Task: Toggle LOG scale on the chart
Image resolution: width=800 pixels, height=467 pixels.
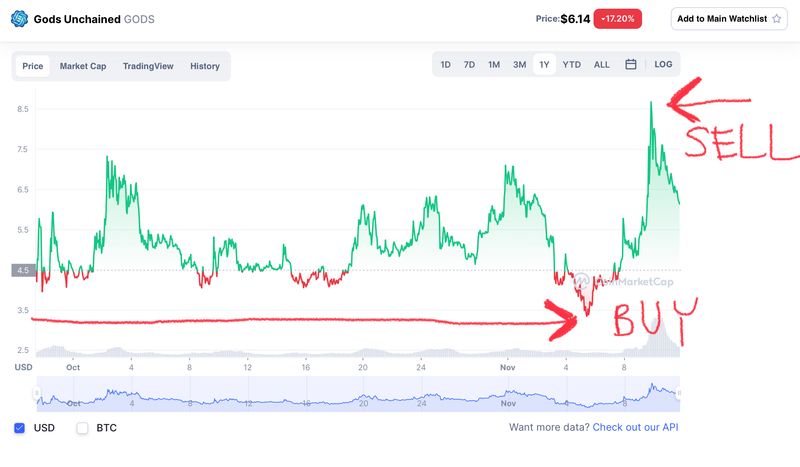Action: point(663,65)
